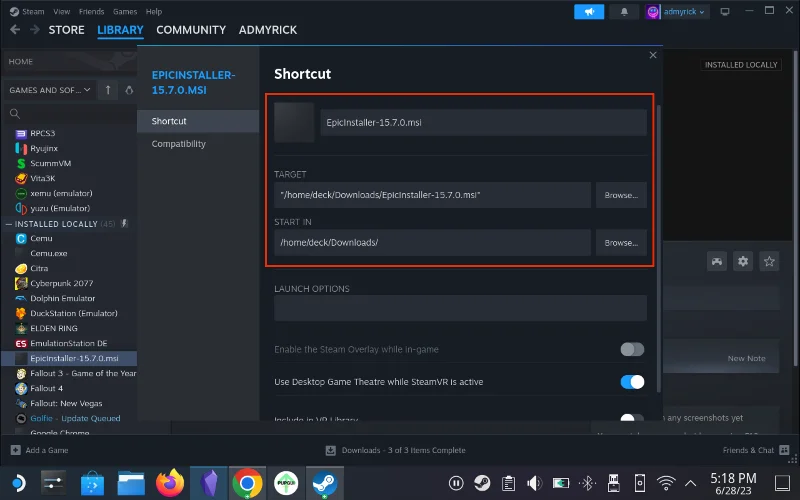Screen dimensions: 800x500
Task: Click the START IN path field
Action: [432, 242]
